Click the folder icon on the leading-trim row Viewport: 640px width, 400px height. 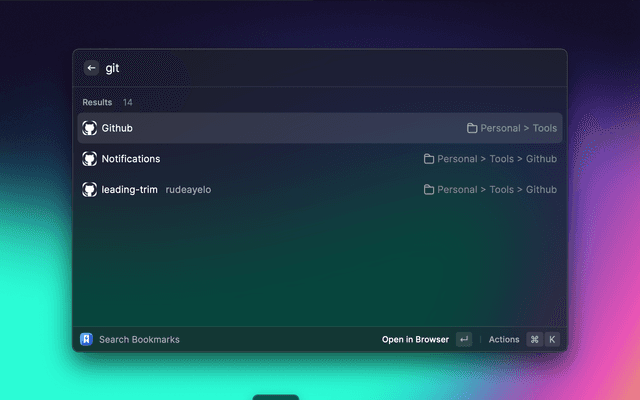[x=429, y=189]
